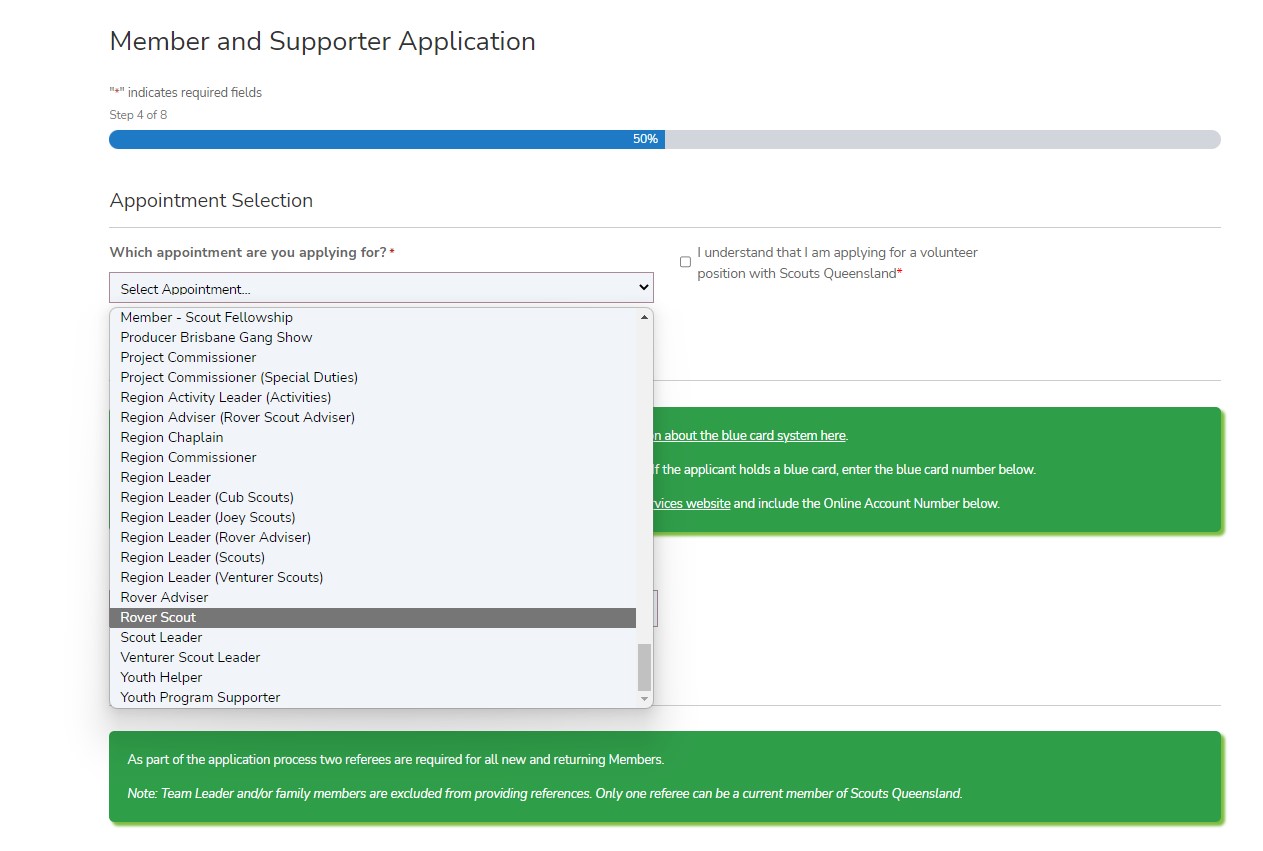
Task: Click dropdown list scroll-up arrow
Action: point(644,316)
